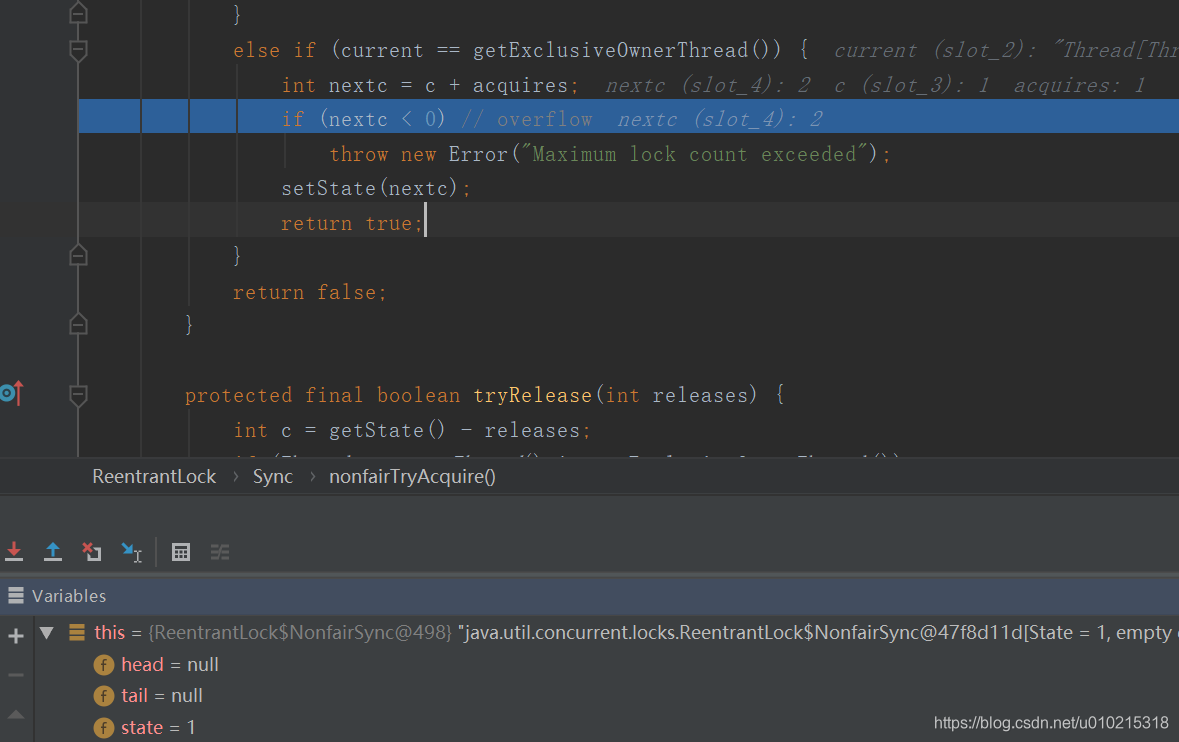
Task: Add a new watch with plus icon
Action: coord(16,636)
